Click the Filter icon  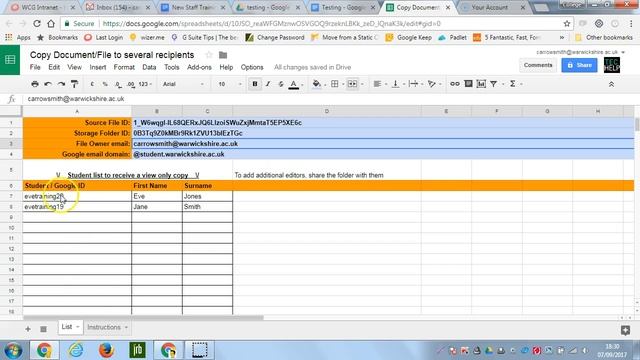pos(493,84)
